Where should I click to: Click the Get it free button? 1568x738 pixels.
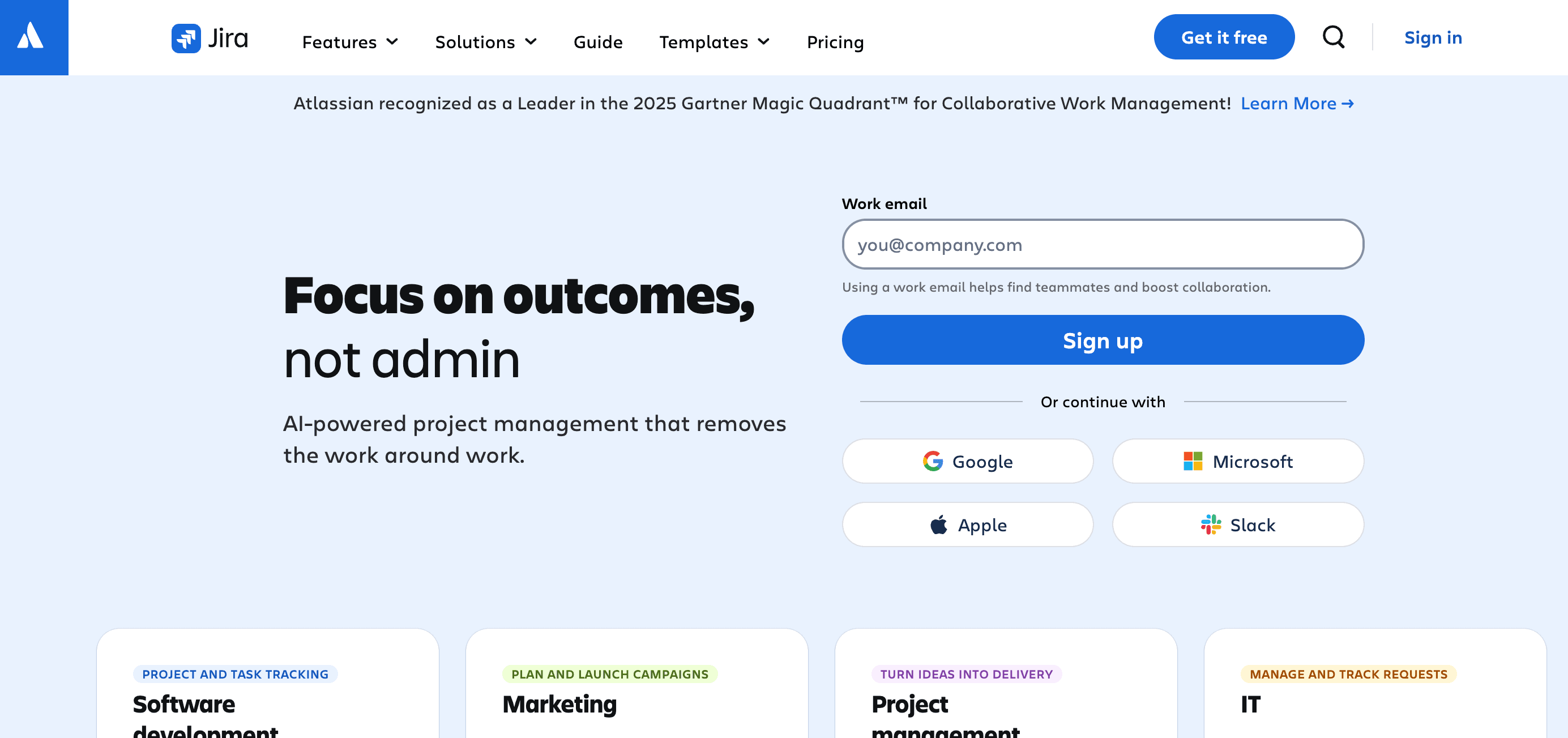coord(1224,37)
